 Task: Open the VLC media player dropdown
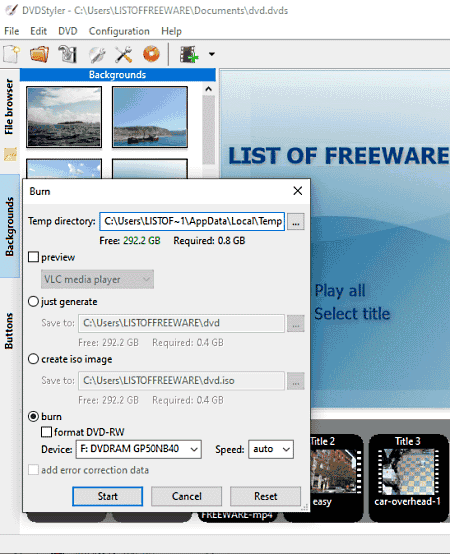coord(97,279)
